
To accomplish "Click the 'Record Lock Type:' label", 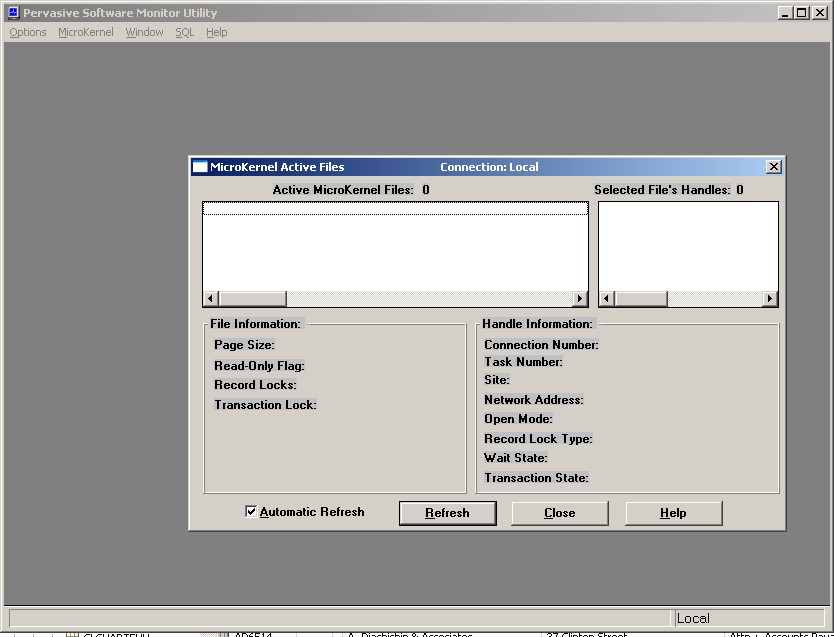I will pos(538,439).
